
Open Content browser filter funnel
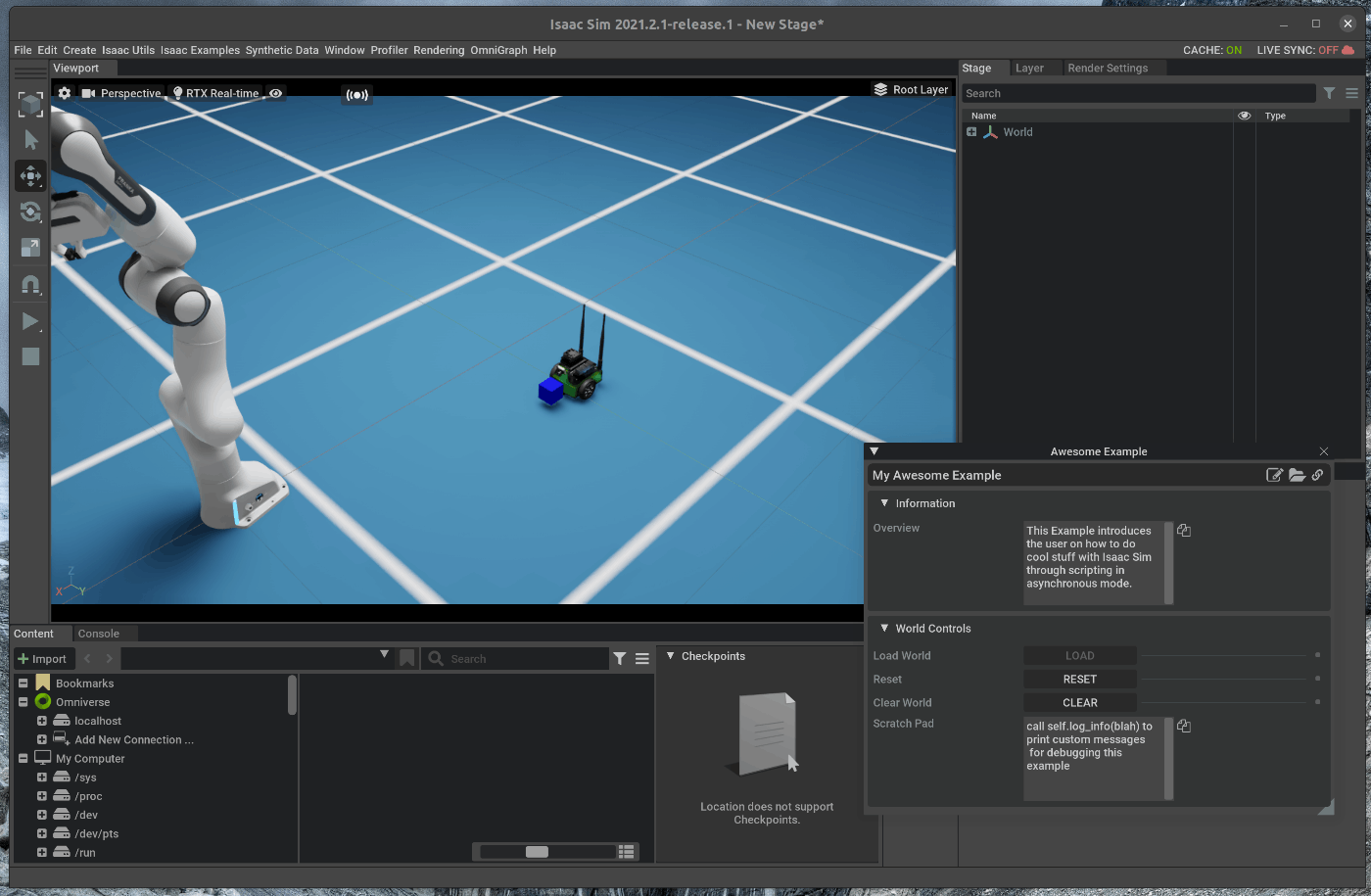point(620,659)
